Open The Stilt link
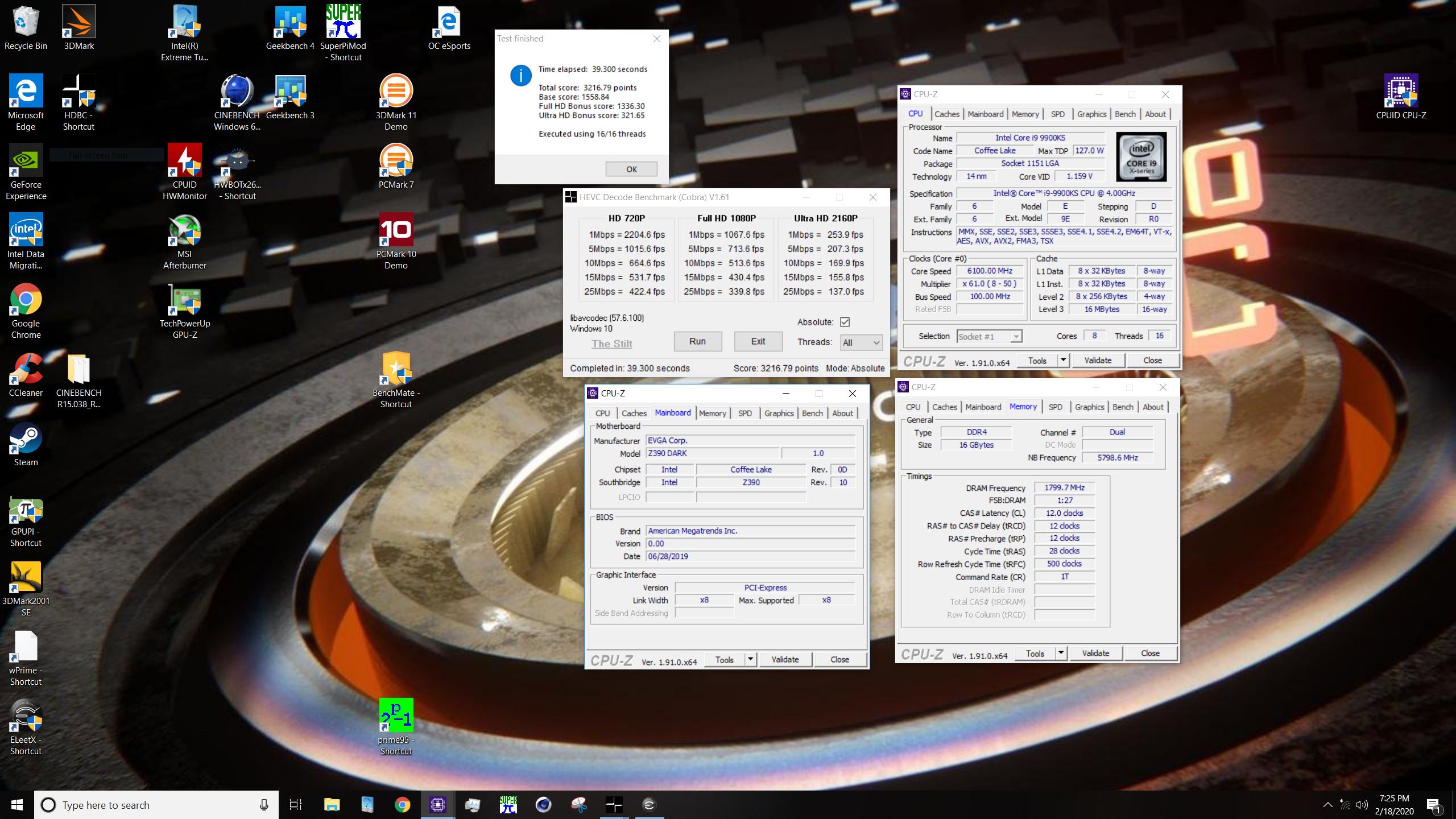The image size is (1456, 819). point(611,344)
